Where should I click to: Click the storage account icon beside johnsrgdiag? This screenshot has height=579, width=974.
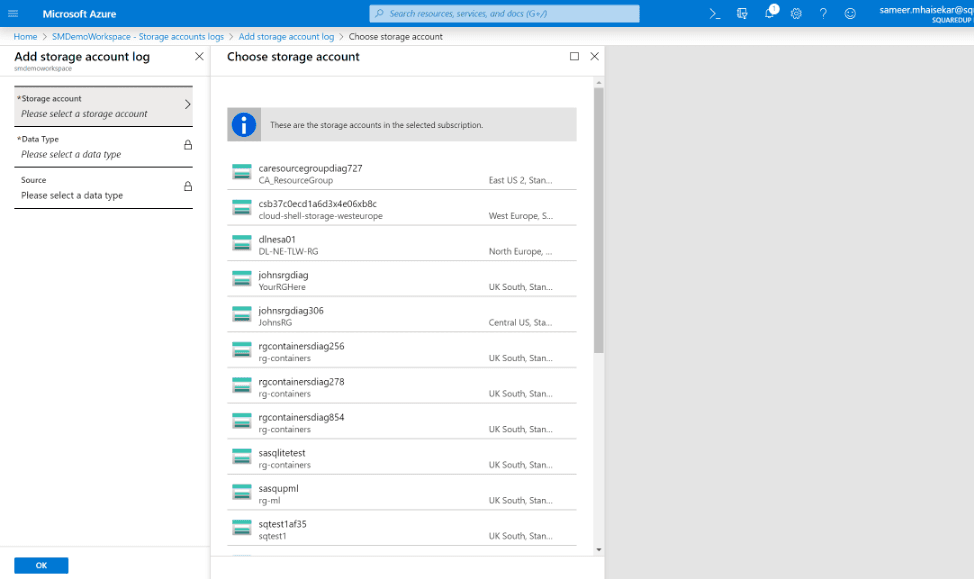click(241, 276)
